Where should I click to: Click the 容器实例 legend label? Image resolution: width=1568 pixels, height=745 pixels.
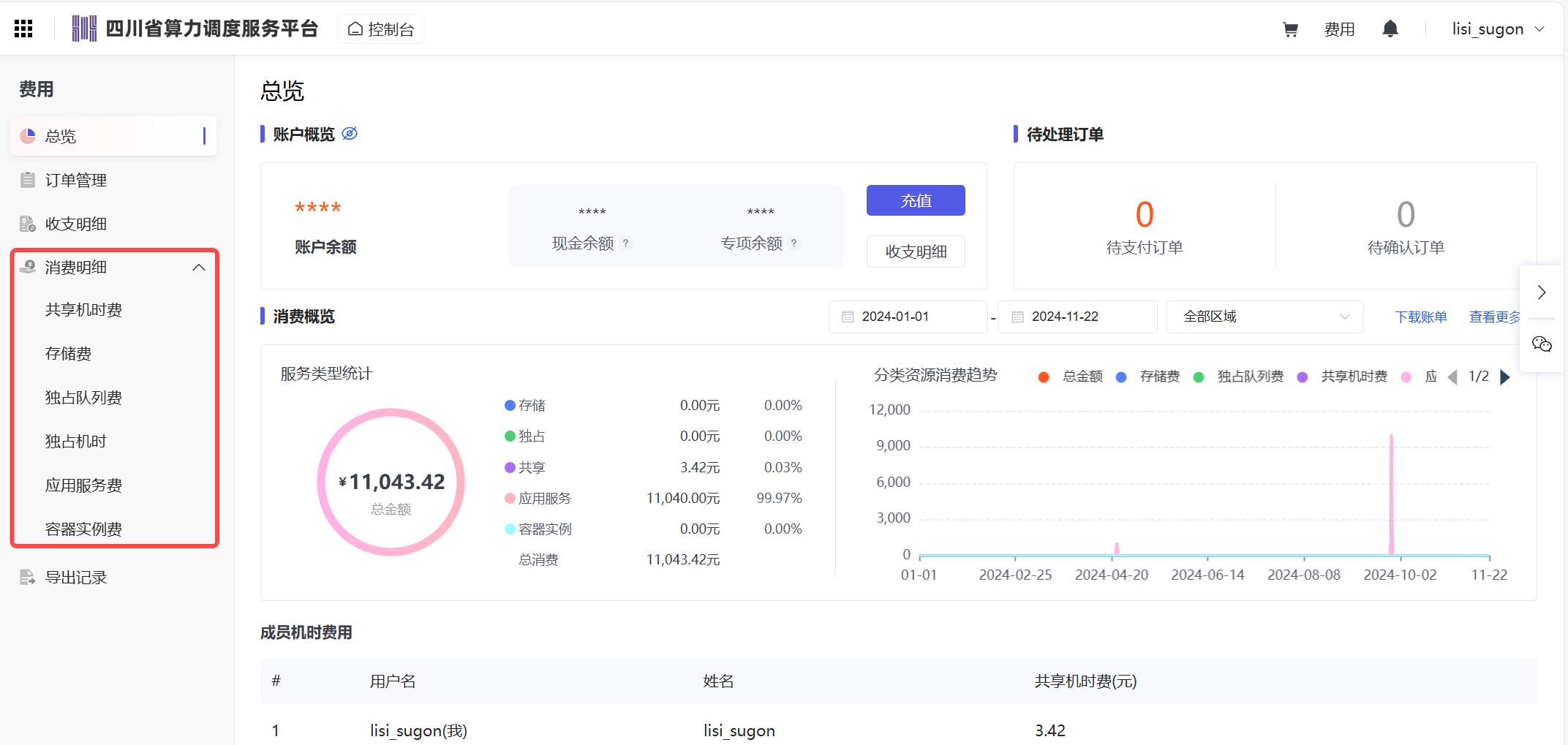coord(545,529)
